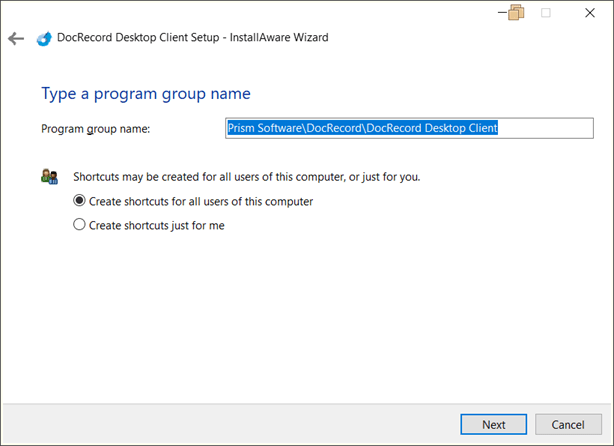Click 'Type a program group name' heading
Image resolution: width=614 pixels, height=446 pixels.
pos(146,94)
